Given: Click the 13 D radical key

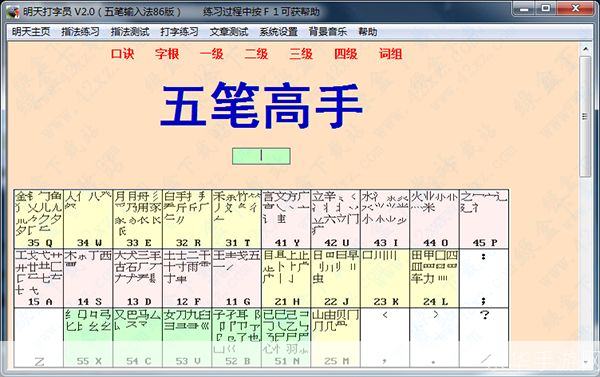Looking at the screenshot, I should [x=138, y=278].
